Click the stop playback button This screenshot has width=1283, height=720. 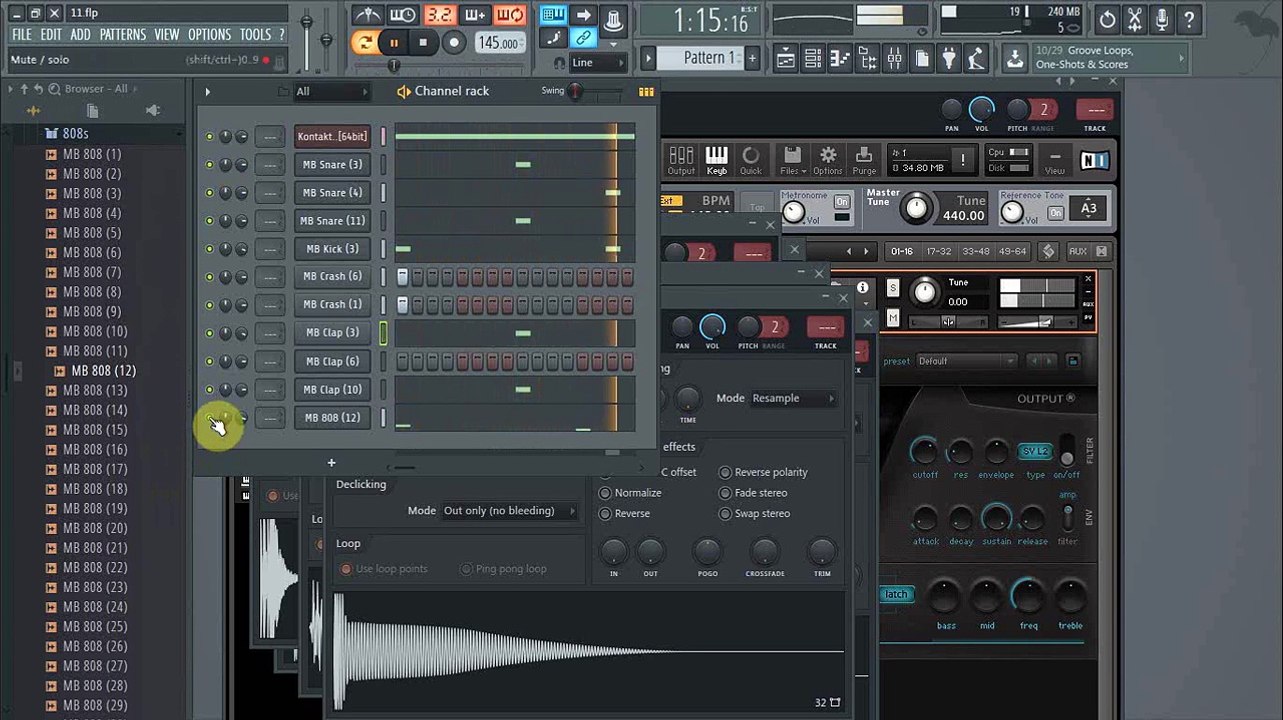tap(423, 43)
